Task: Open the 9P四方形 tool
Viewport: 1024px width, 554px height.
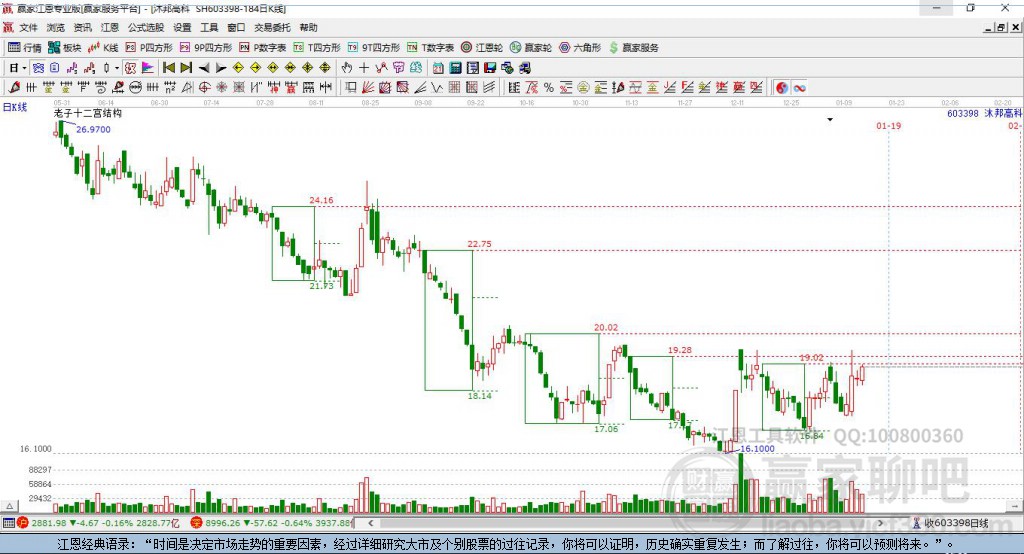Action: click(206, 48)
